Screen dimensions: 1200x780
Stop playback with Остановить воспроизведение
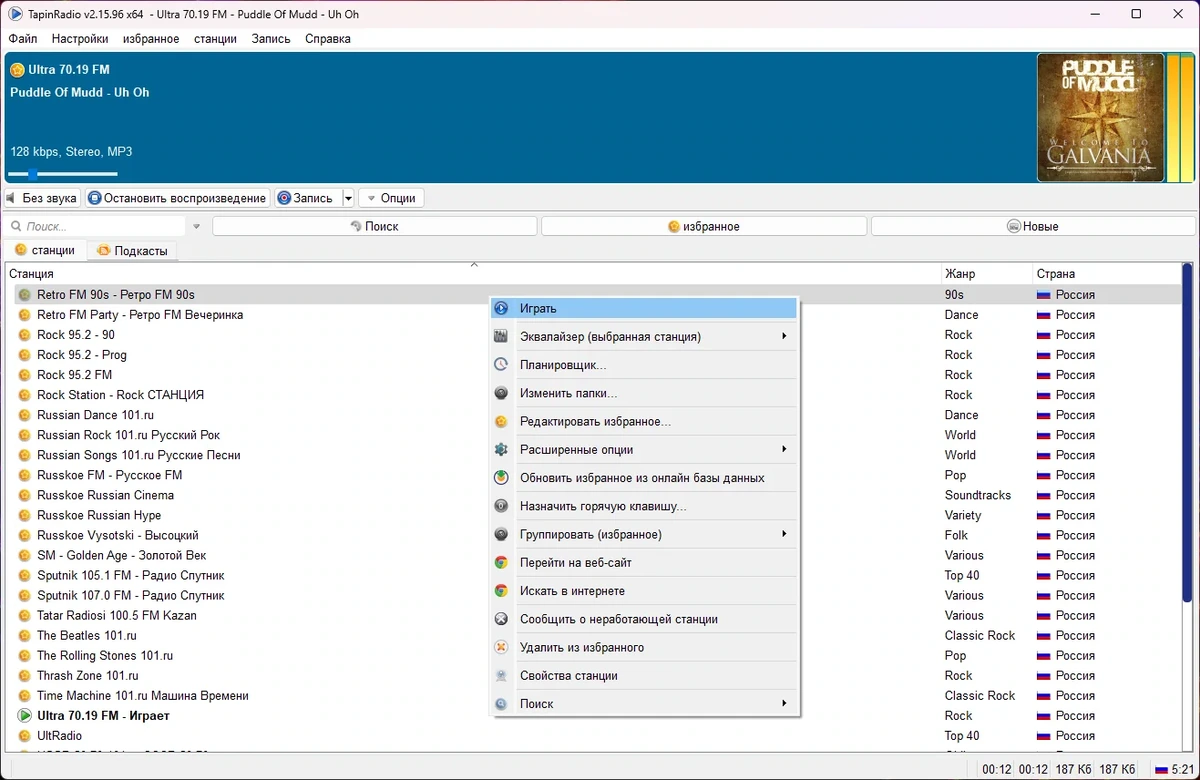178,198
